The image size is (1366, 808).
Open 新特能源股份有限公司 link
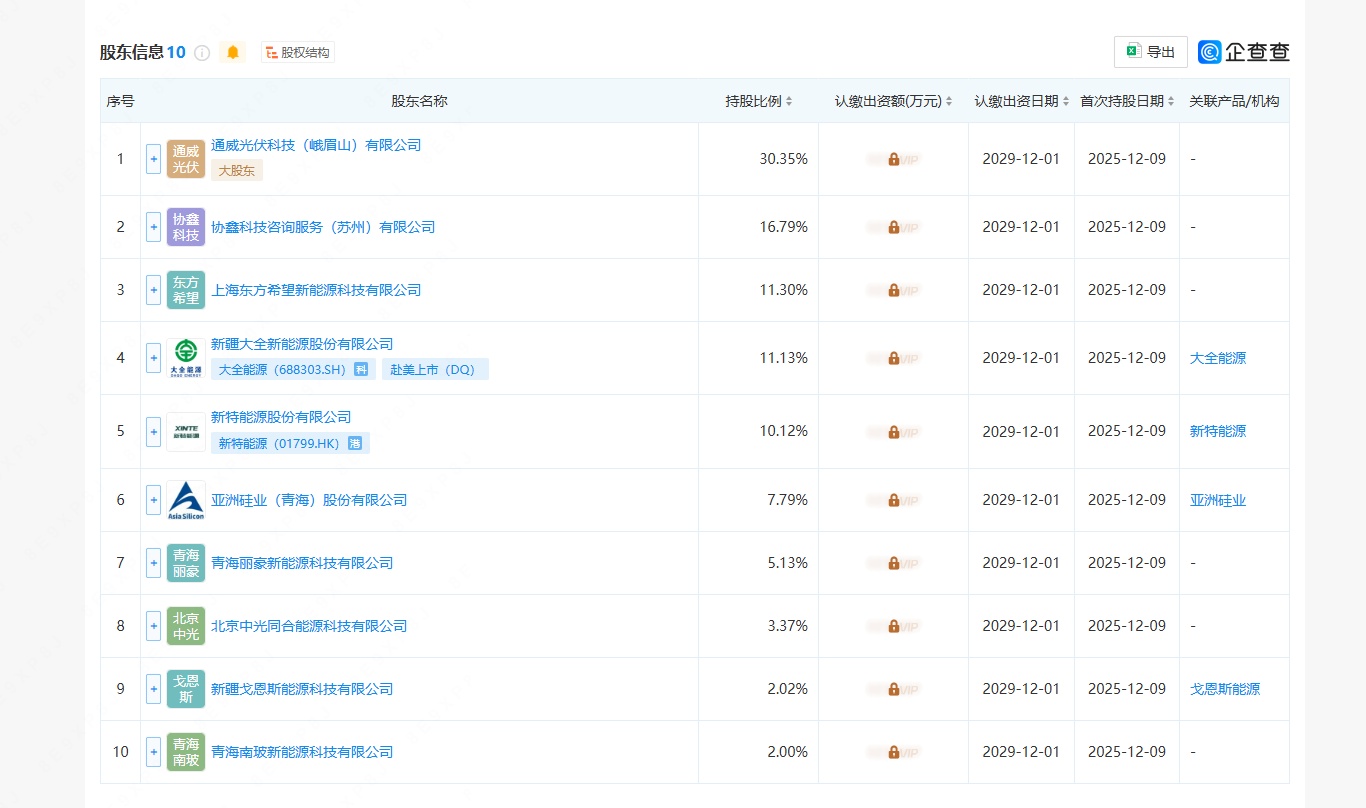click(281, 417)
